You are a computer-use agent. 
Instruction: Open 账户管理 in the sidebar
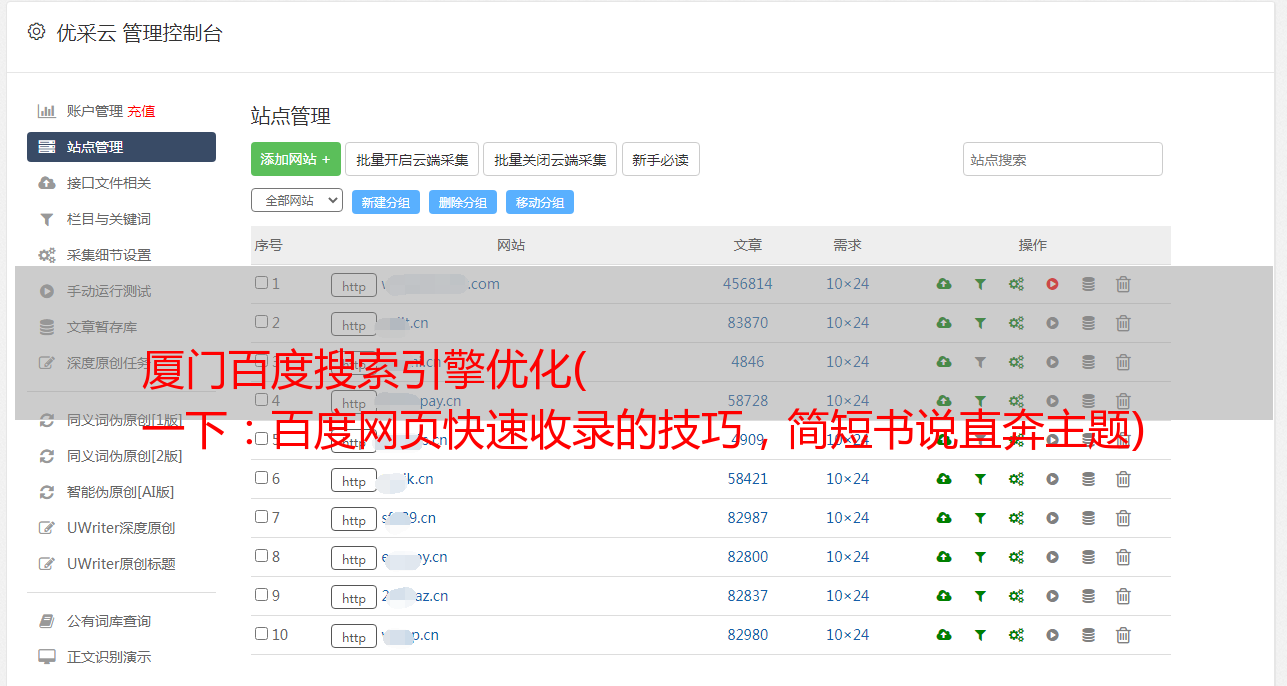tap(94, 111)
